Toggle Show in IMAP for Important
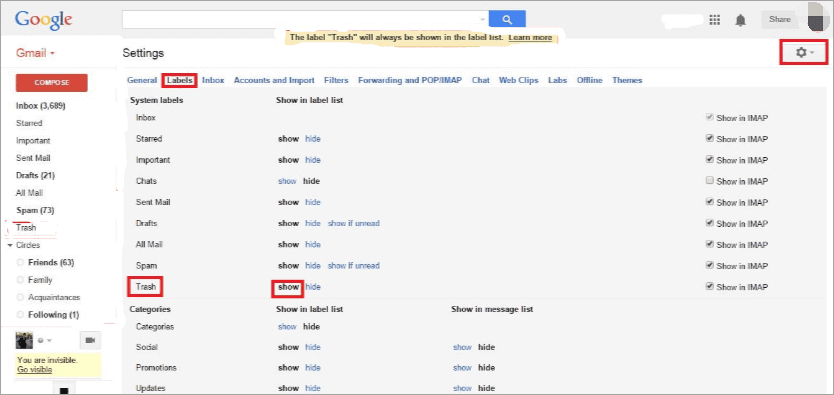 pos(709,159)
